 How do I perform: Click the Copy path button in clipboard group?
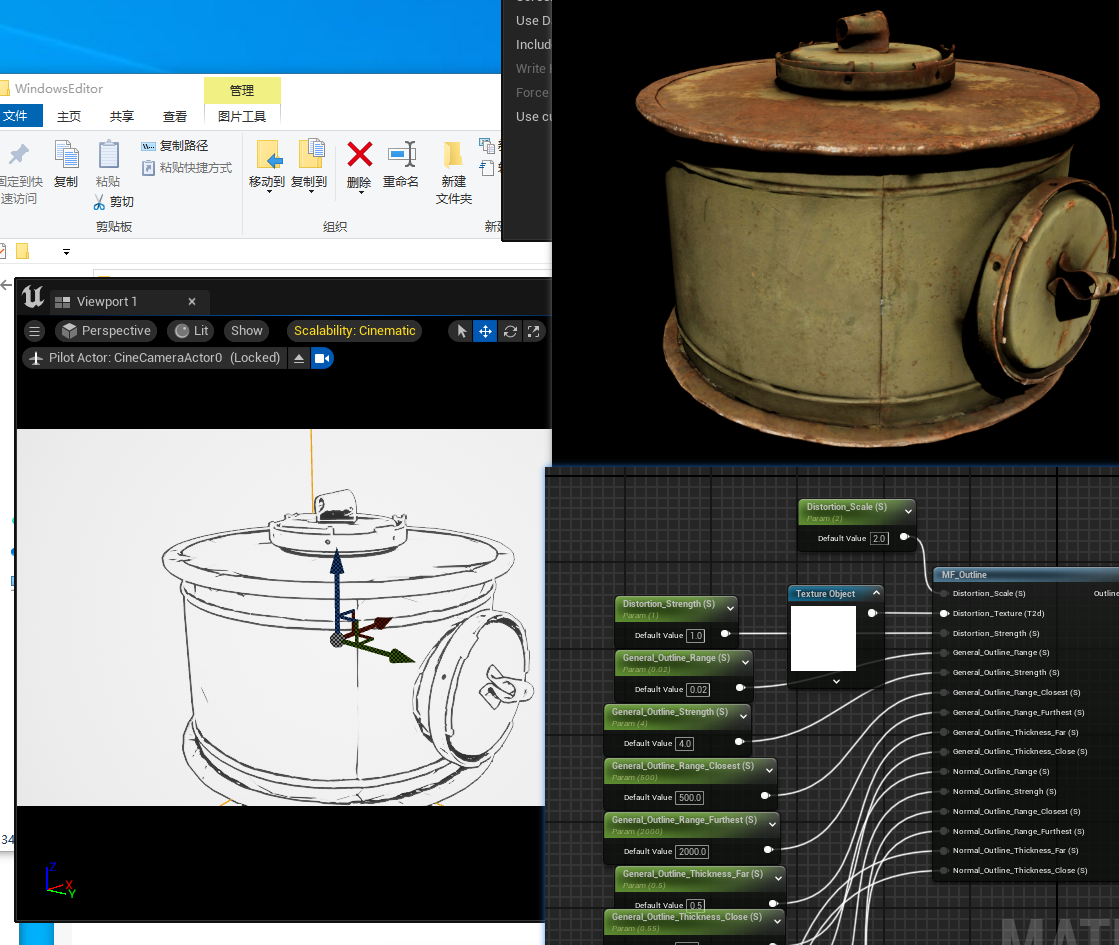point(175,146)
